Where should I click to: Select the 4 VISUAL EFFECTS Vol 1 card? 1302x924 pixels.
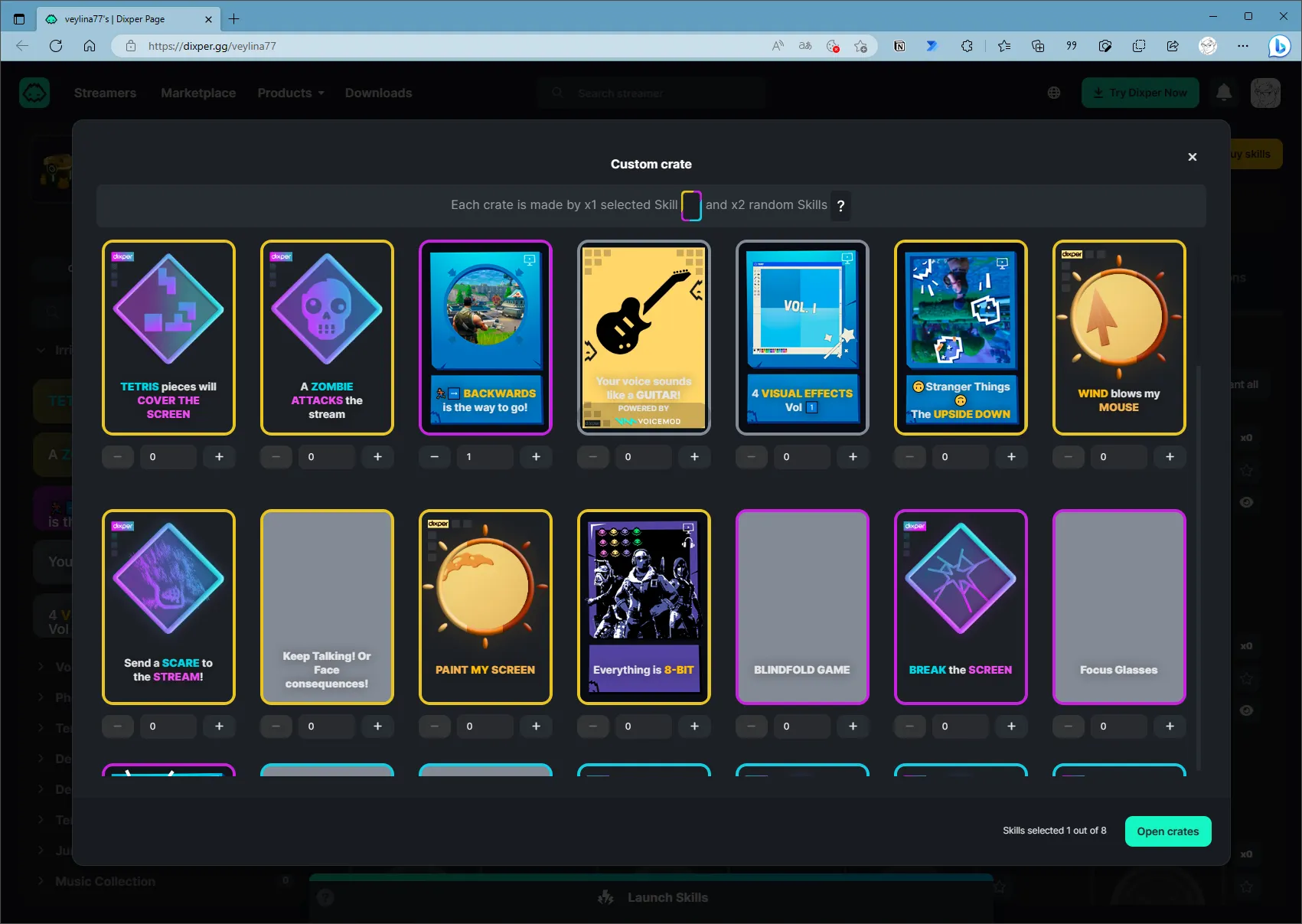[802, 338]
